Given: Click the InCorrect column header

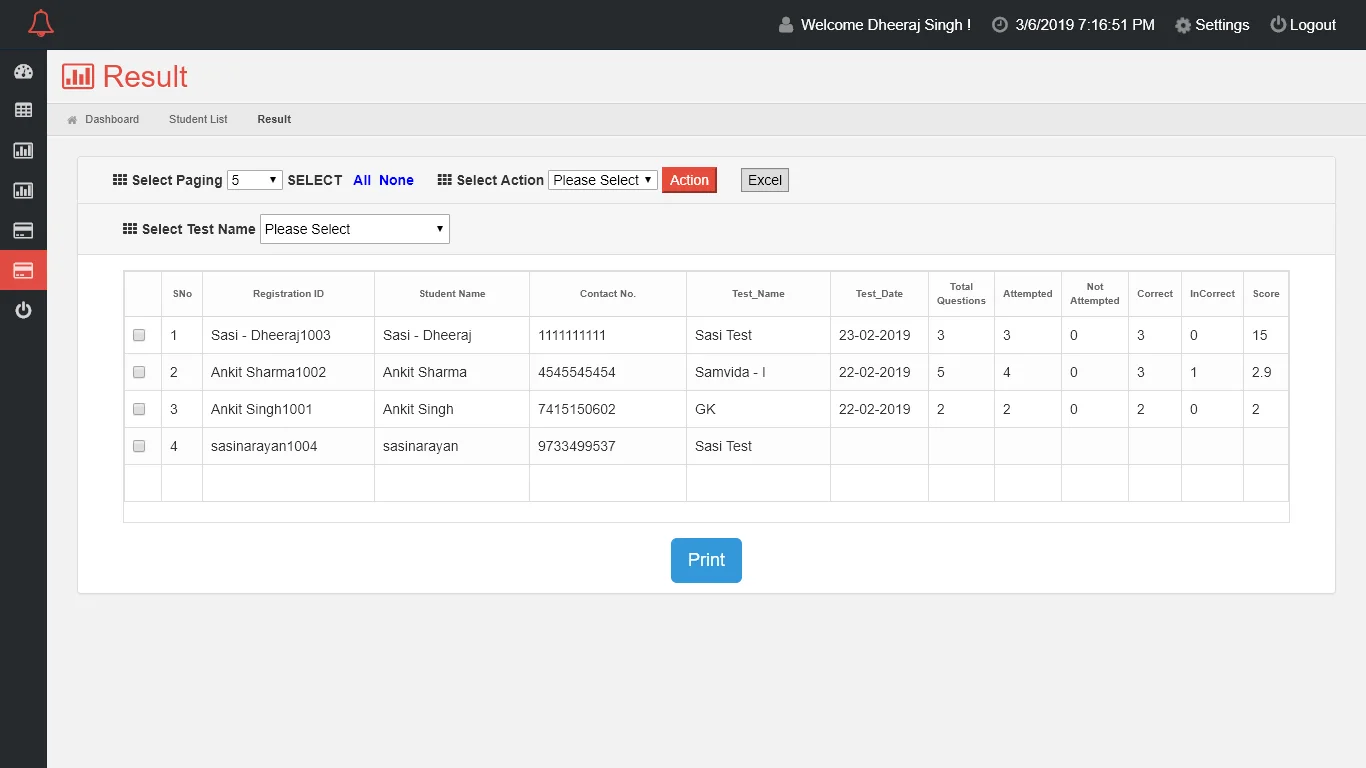Looking at the screenshot, I should pyautogui.click(x=1212, y=294).
